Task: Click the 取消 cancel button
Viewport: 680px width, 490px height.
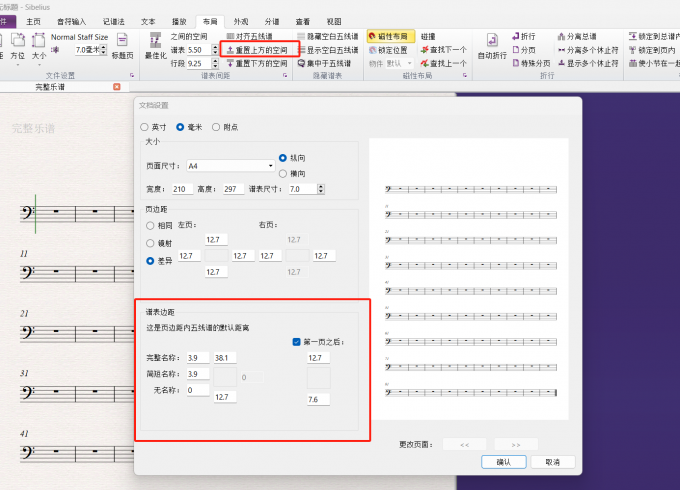Action: pyautogui.click(x=553, y=462)
